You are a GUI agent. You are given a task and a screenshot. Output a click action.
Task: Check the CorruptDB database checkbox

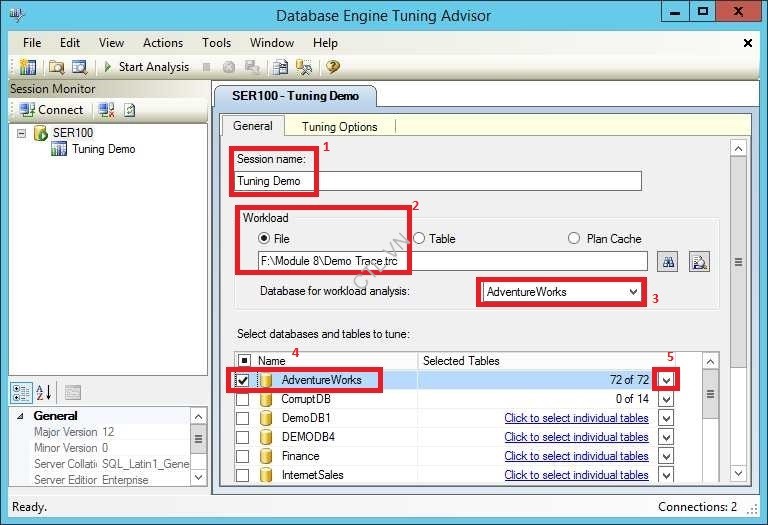243,399
